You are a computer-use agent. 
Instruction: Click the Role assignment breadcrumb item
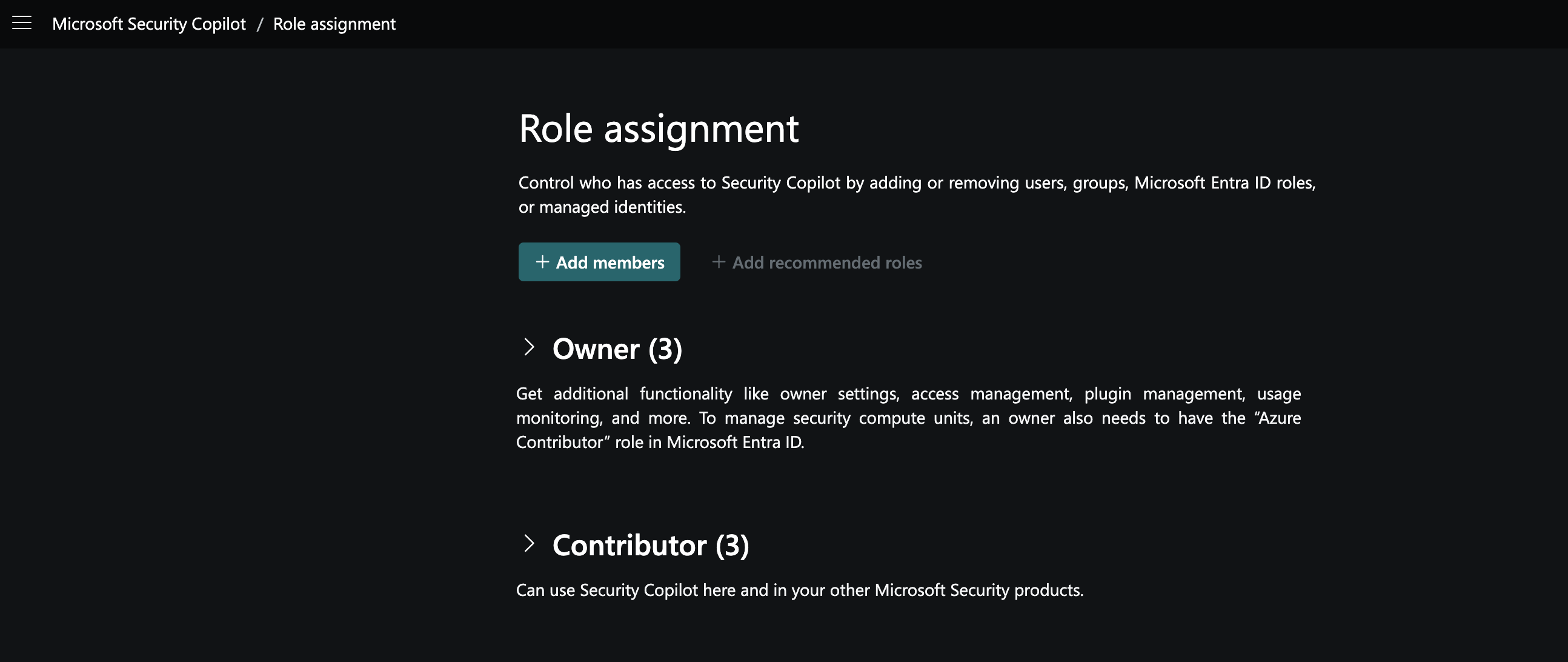click(x=334, y=24)
